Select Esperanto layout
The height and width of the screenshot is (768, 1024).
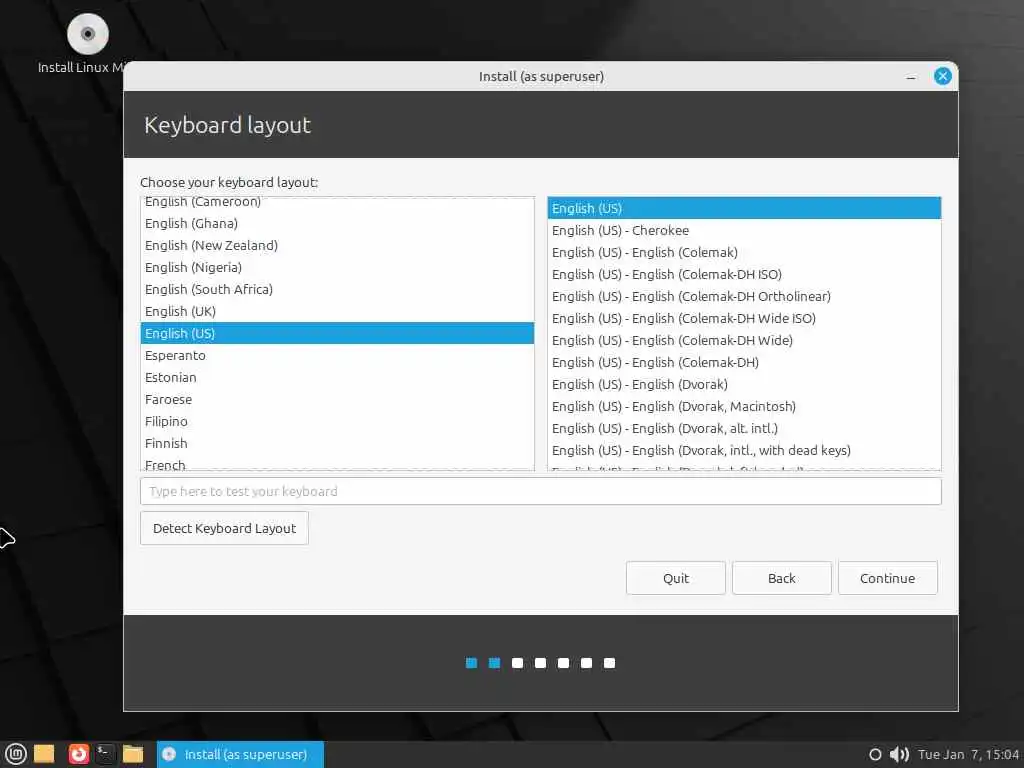click(337, 355)
